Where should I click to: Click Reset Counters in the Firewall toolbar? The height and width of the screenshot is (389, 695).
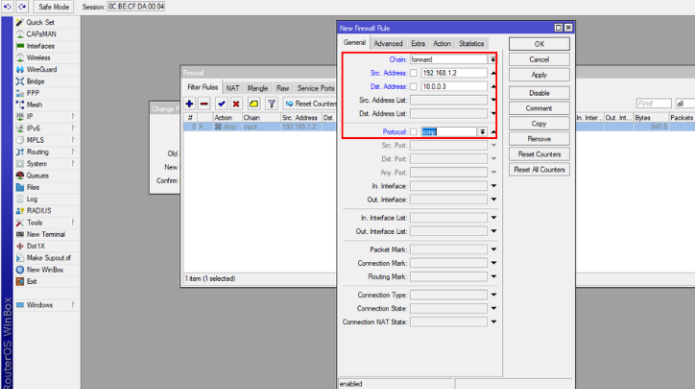click(x=310, y=104)
